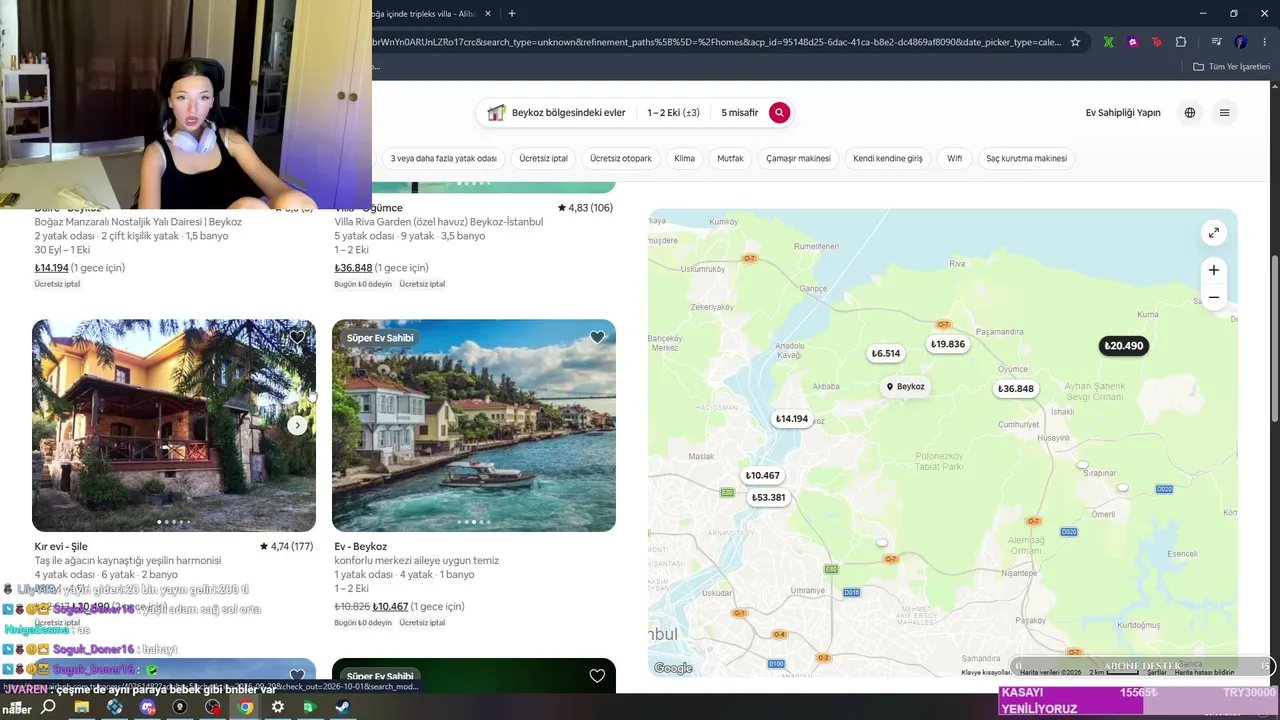The width and height of the screenshot is (1280, 720).
Task: Select the ₺53.381 map price marker
Action: point(767,497)
